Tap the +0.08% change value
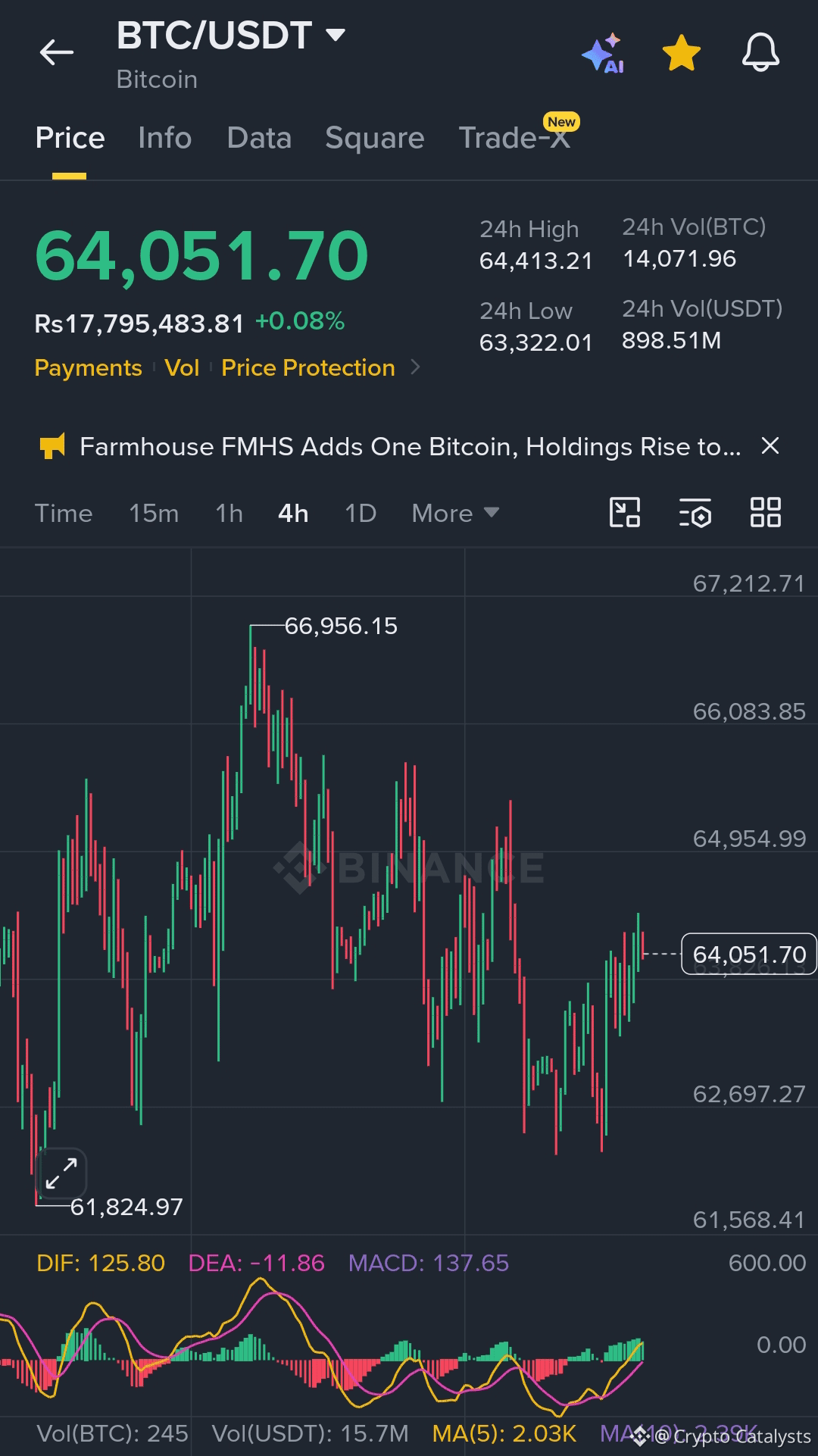The image size is (818, 1456). 300,321
